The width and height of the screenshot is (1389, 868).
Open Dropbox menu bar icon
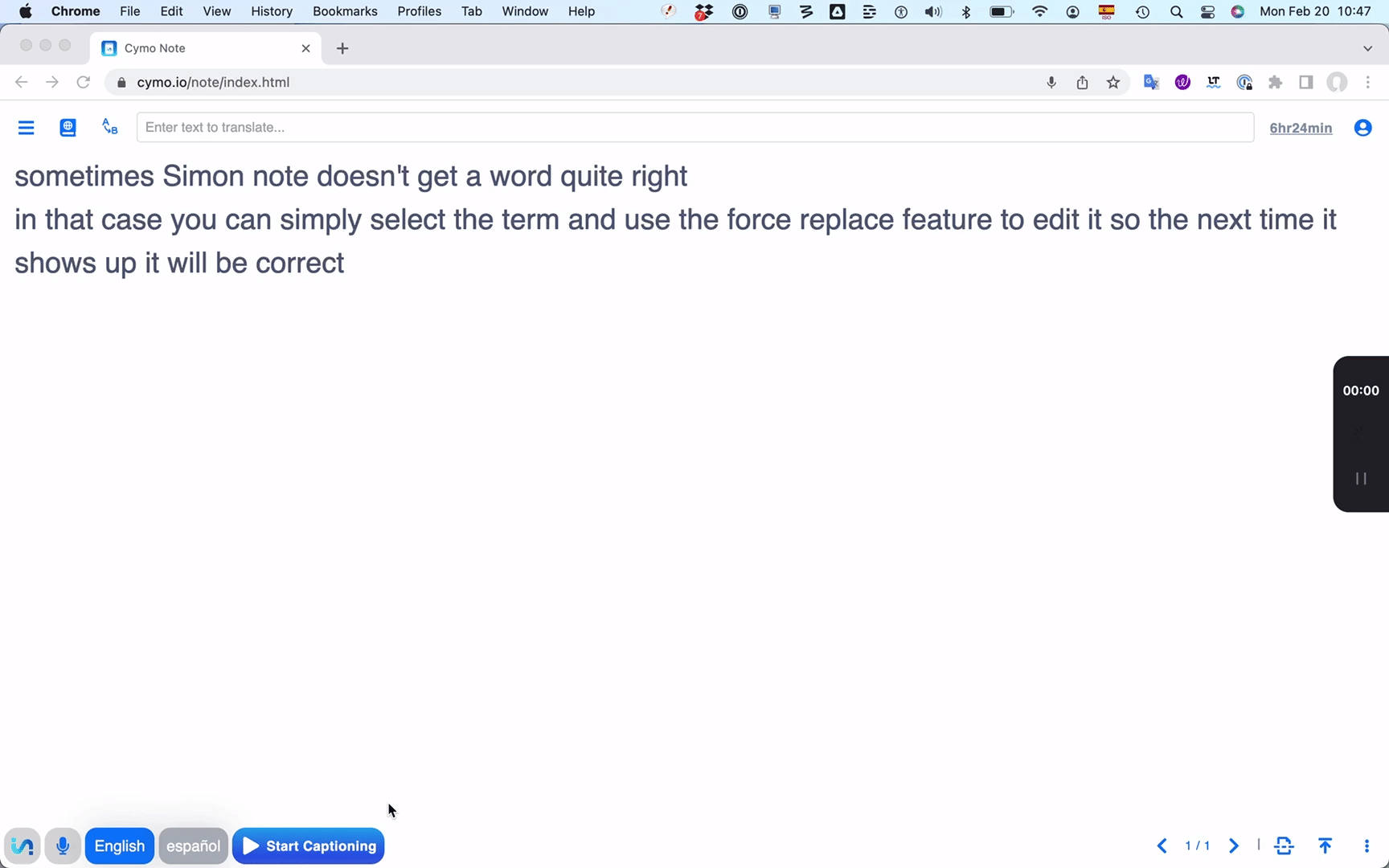(x=703, y=11)
